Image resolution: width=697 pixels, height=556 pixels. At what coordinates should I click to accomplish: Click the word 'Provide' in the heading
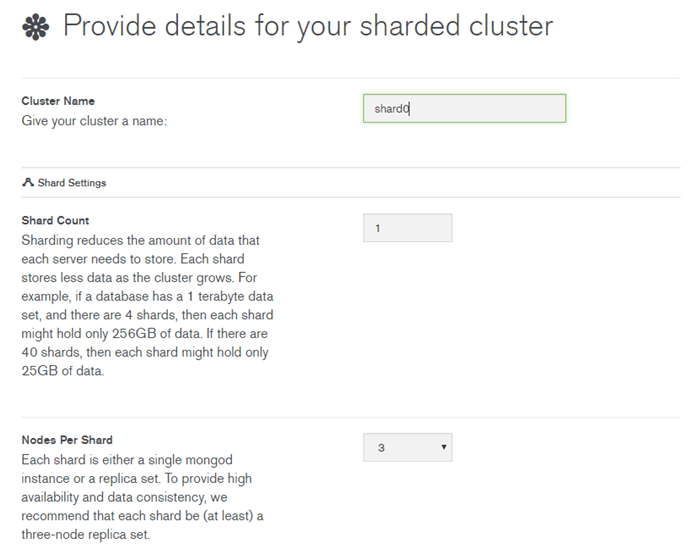pos(109,25)
